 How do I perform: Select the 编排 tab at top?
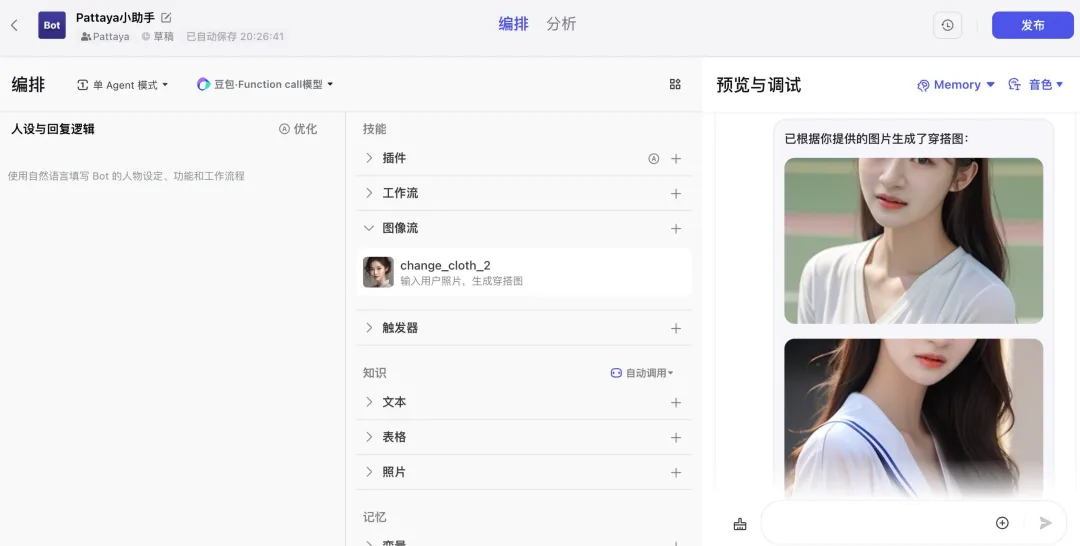[x=513, y=24]
